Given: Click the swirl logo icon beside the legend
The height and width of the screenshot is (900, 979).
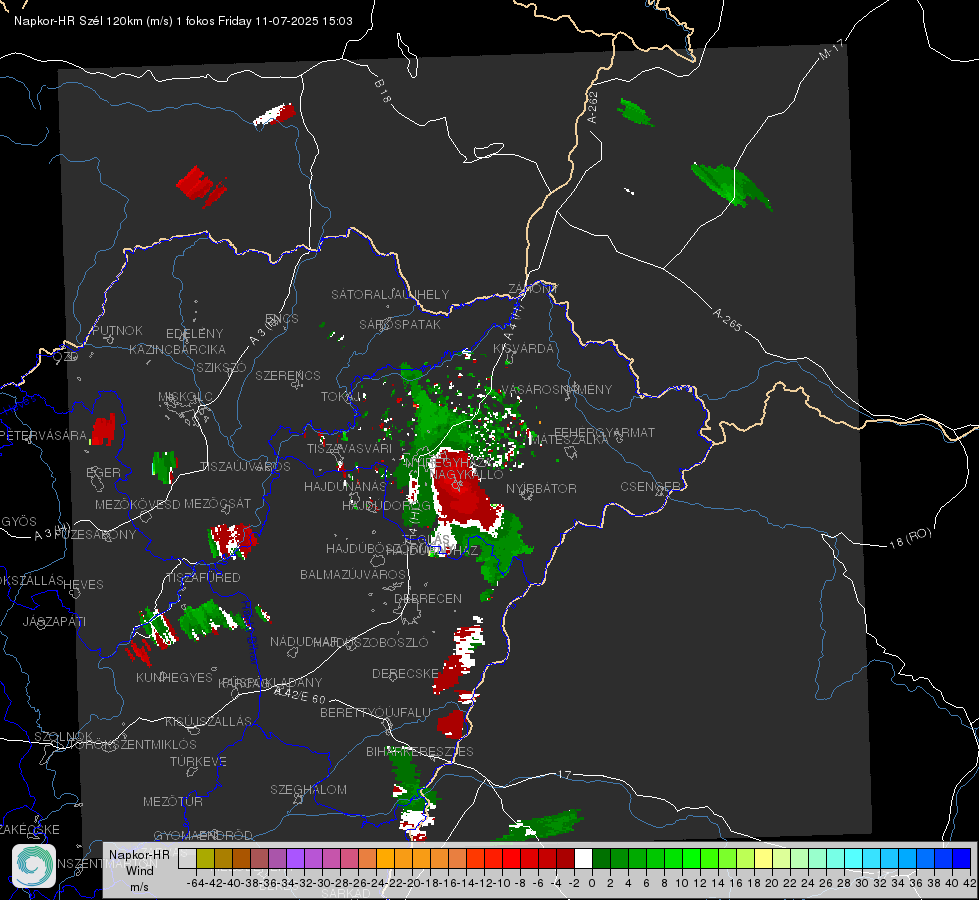Looking at the screenshot, I should click(34, 866).
